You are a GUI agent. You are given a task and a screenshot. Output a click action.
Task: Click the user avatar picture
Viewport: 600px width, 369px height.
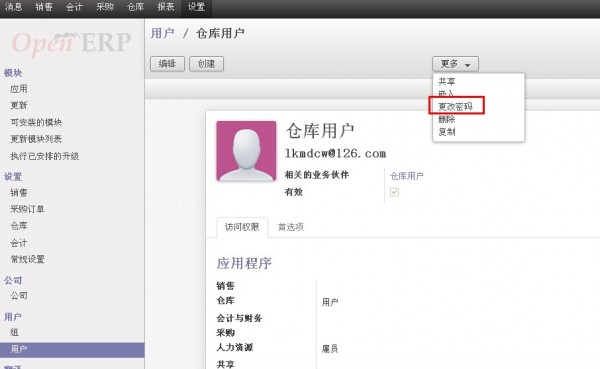click(246, 151)
